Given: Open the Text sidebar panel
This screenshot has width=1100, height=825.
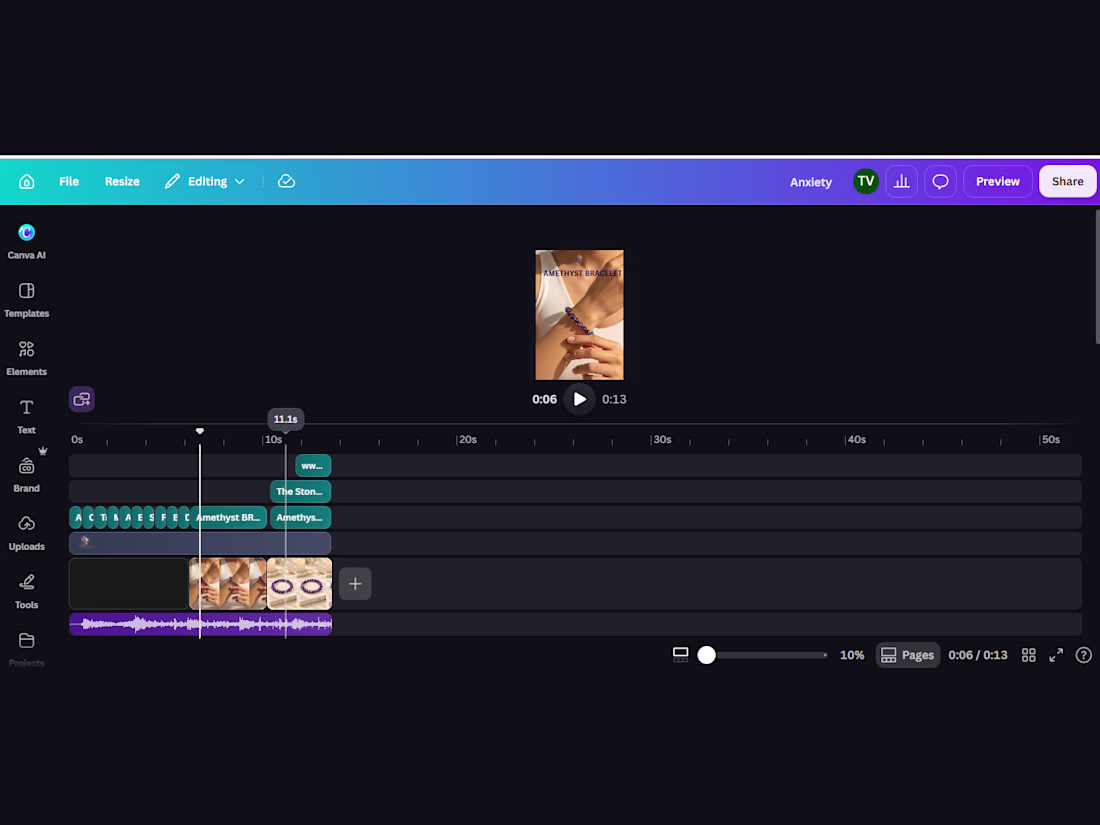Looking at the screenshot, I should (x=27, y=416).
